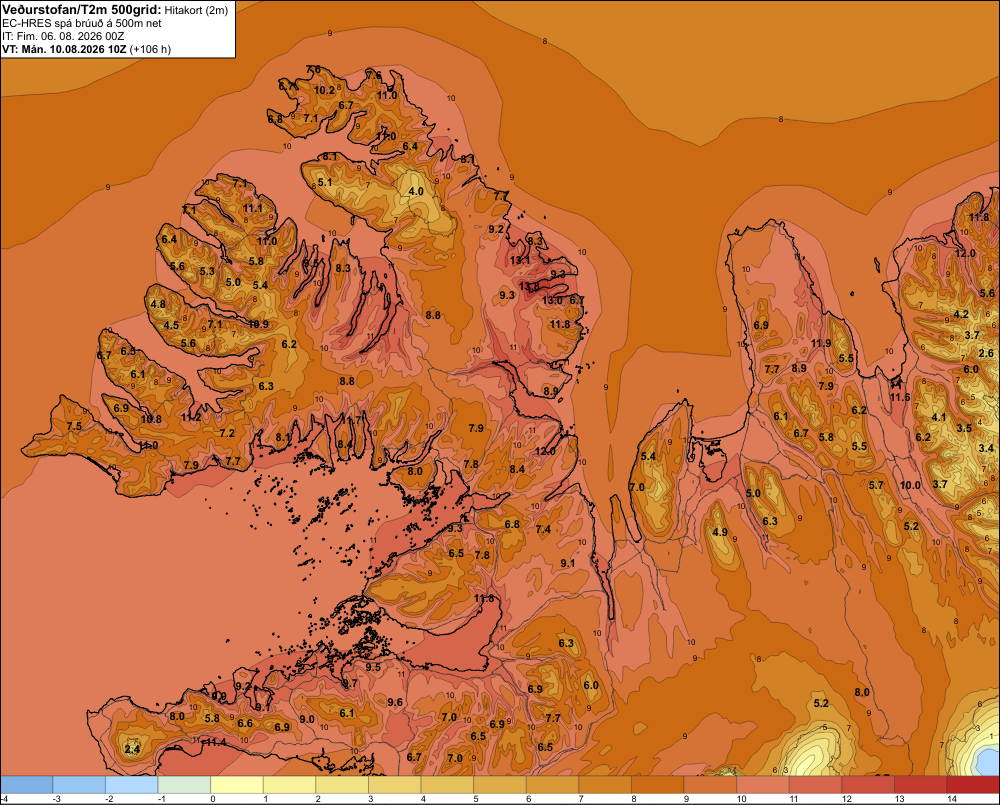Click the 7.5 value on western peninsula tip
1000x805 pixels.
click(74, 426)
